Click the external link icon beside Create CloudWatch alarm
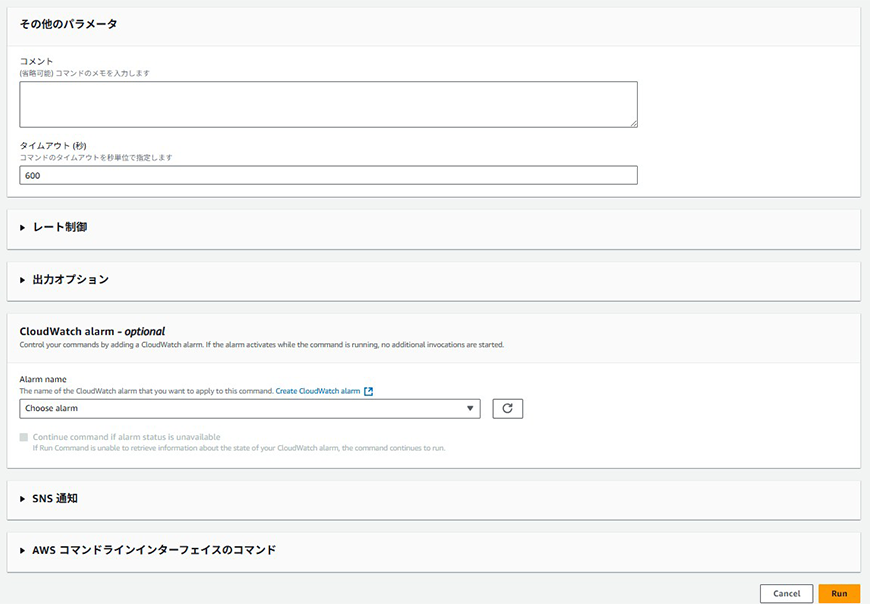 [x=369, y=391]
